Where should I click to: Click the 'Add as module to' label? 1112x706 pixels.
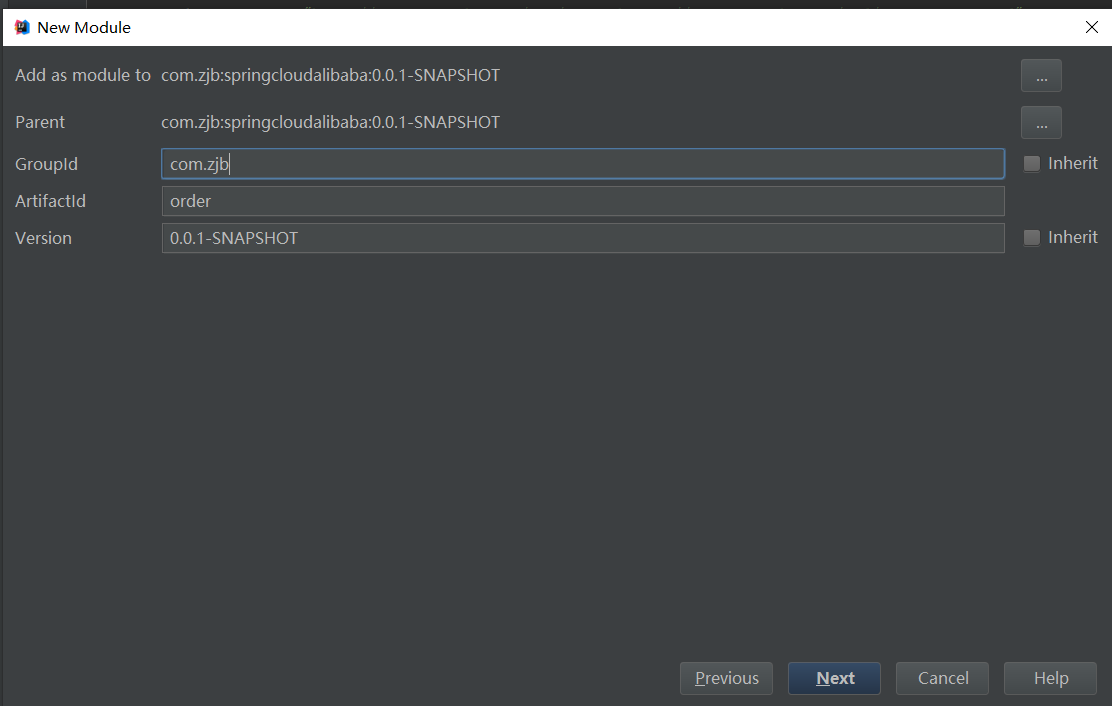83,75
